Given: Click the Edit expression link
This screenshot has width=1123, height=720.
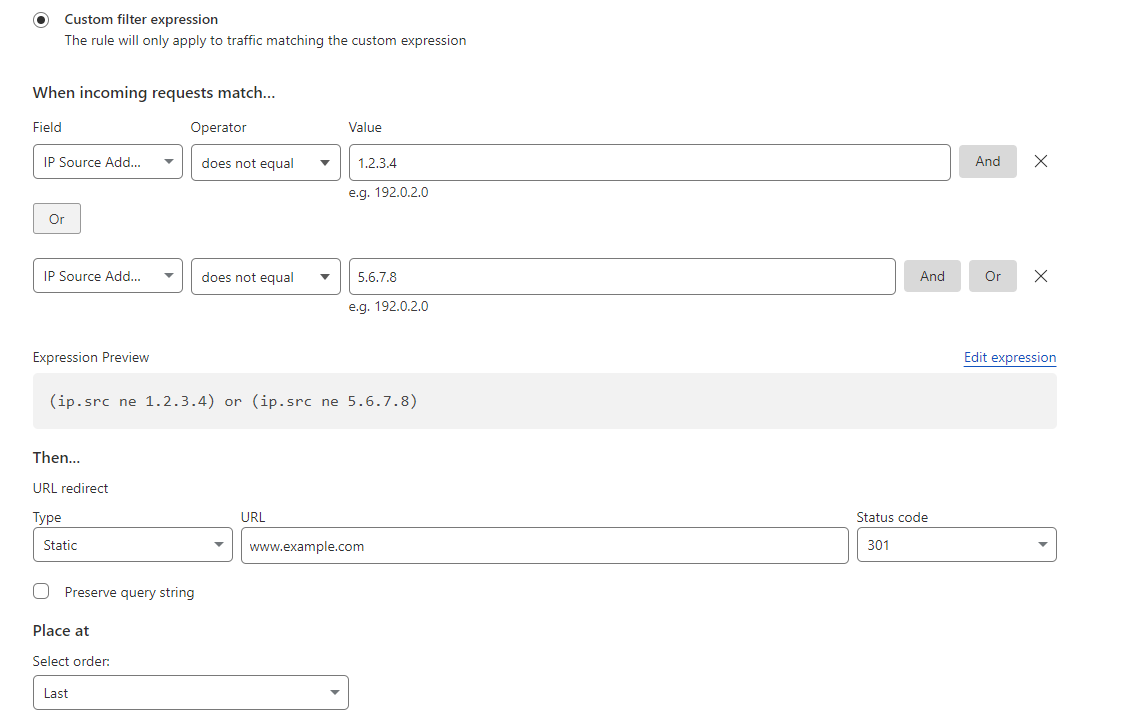Looking at the screenshot, I should (1009, 357).
